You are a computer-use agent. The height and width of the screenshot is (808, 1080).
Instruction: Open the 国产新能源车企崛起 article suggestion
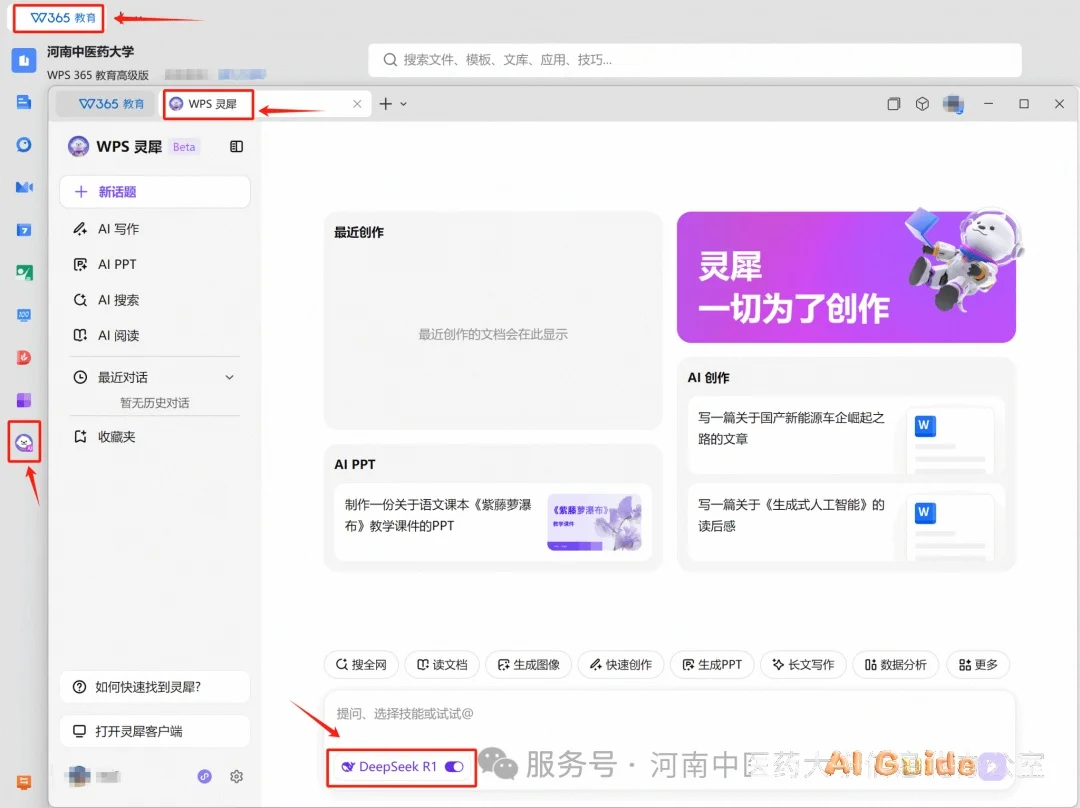click(846, 435)
